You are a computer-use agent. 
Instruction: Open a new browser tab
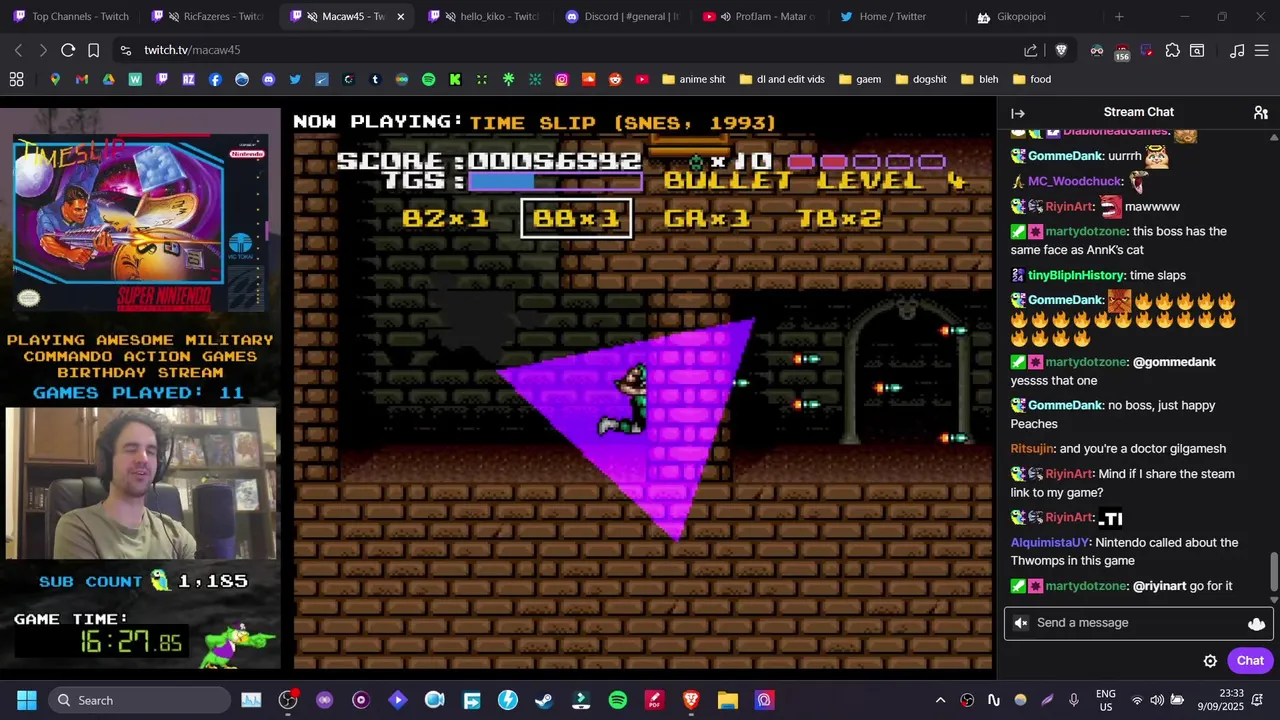point(1119,16)
